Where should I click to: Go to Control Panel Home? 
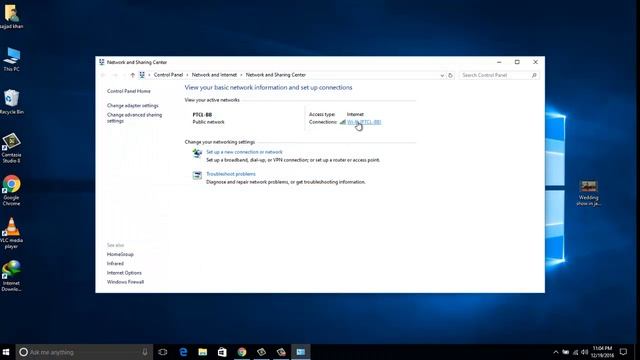pos(129,91)
